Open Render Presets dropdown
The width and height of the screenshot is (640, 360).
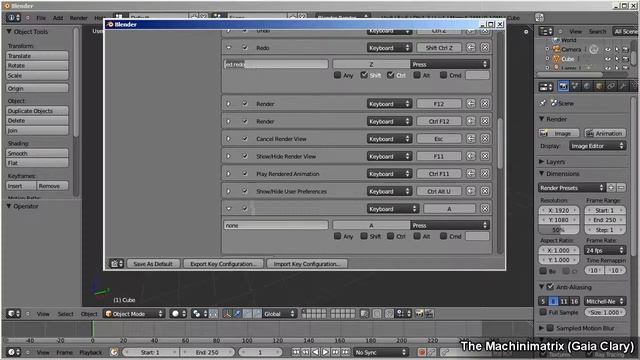point(571,188)
